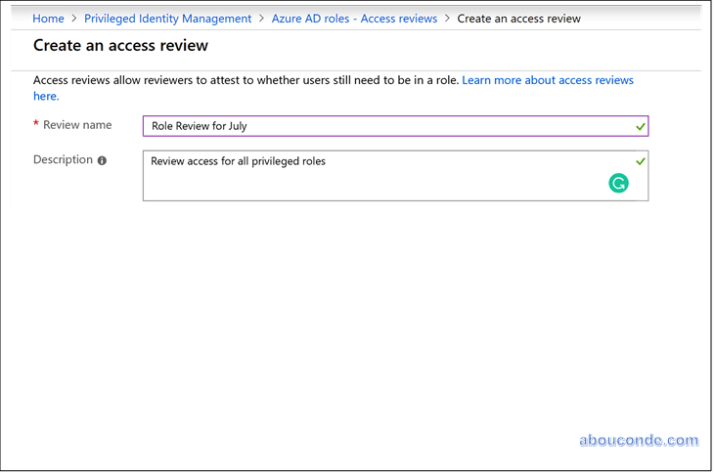This screenshot has width=714, height=472.
Task: Go to the Home breadcrumb
Action: click(48, 19)
